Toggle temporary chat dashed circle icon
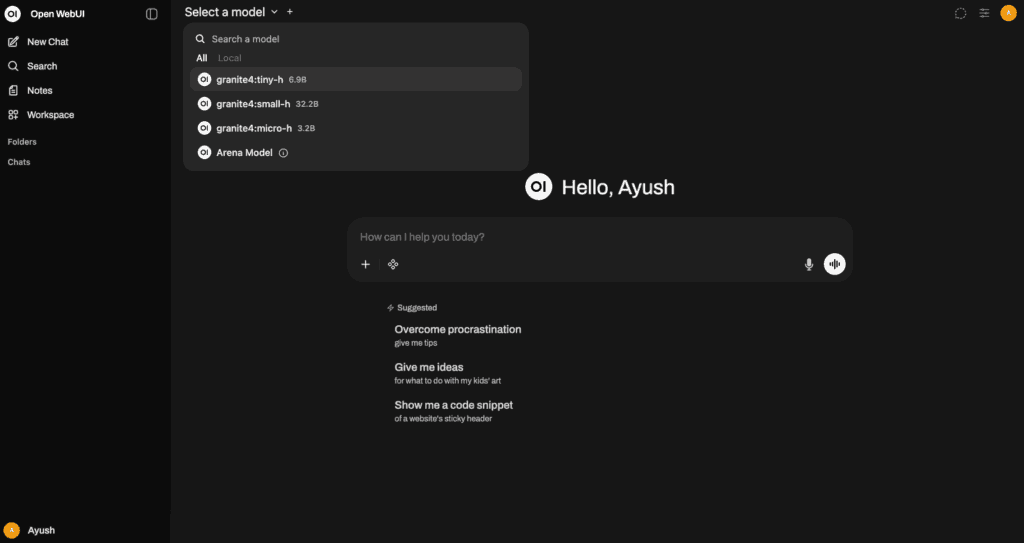The height and width of the screenshot is (543, 1024). 960,13
